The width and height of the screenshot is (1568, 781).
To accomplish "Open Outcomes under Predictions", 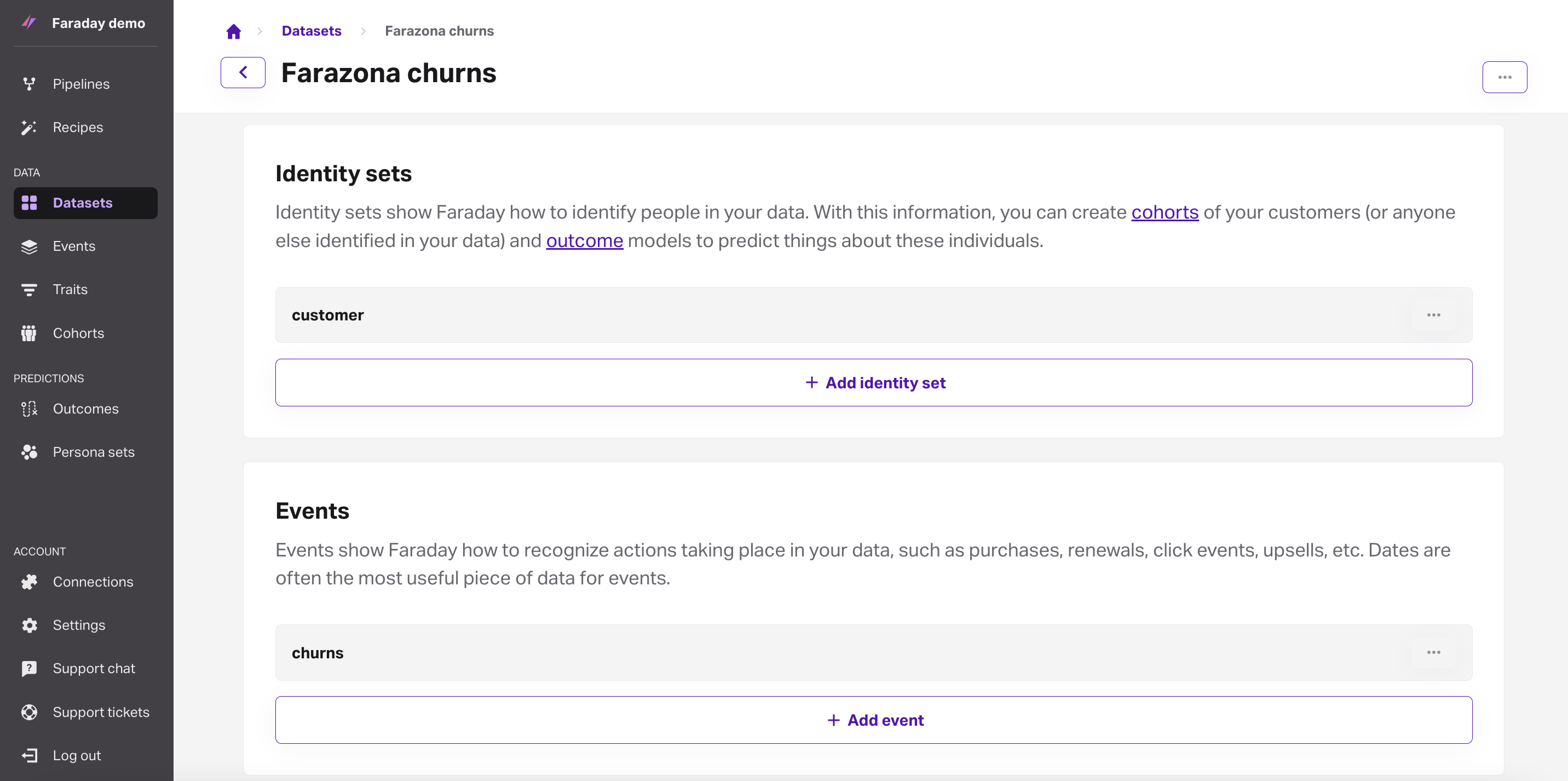I will tap(85, 409).
